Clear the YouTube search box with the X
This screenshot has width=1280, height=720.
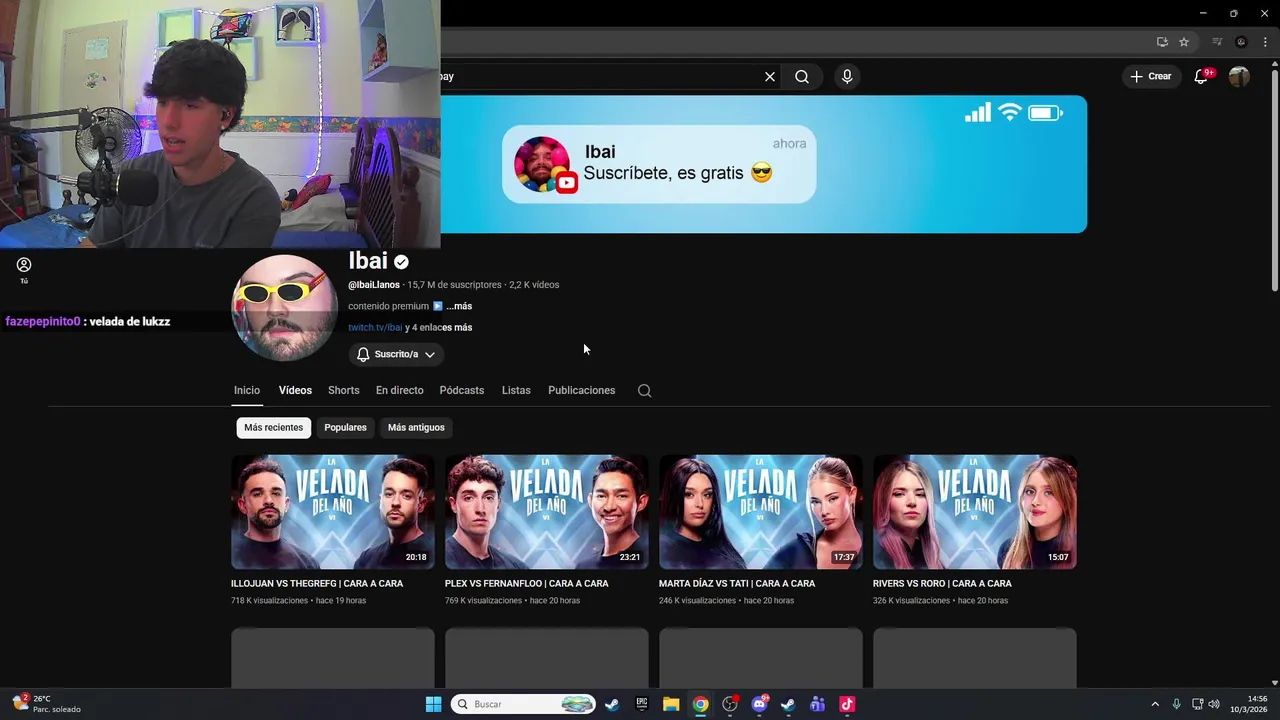[x=770, y=76]
